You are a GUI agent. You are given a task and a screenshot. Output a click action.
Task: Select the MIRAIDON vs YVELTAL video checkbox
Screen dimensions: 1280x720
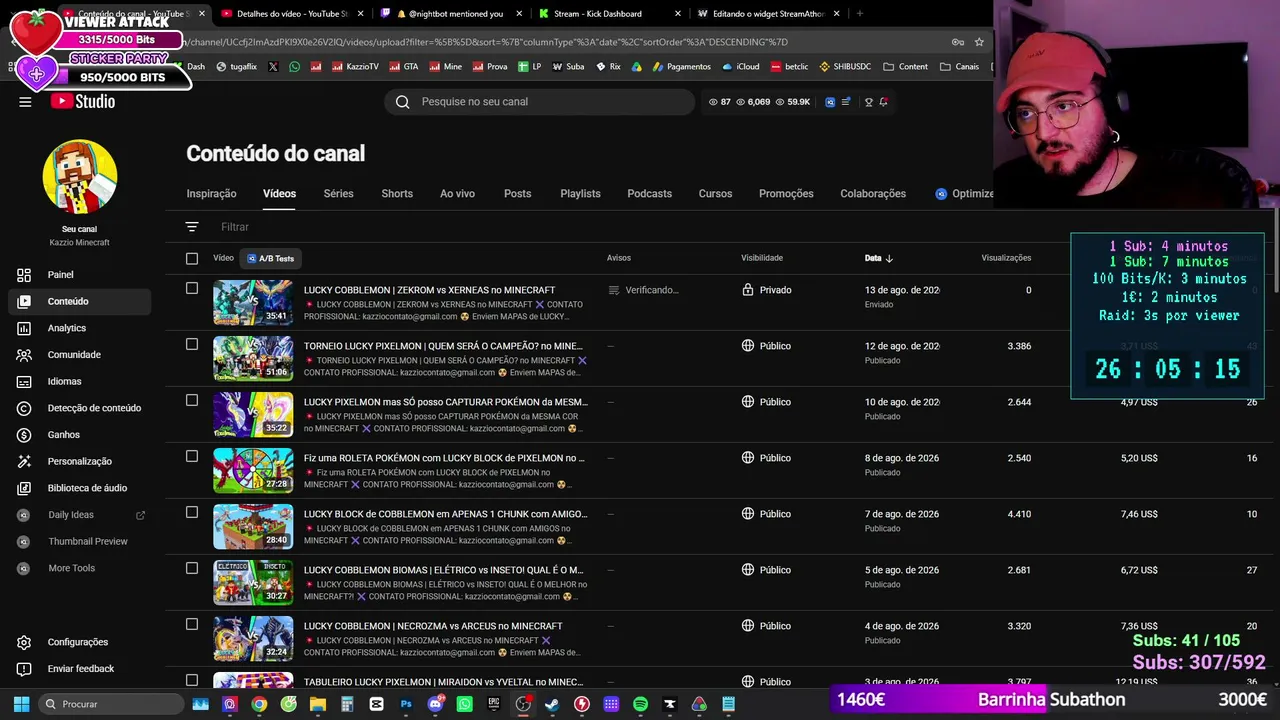coord(192,680)
